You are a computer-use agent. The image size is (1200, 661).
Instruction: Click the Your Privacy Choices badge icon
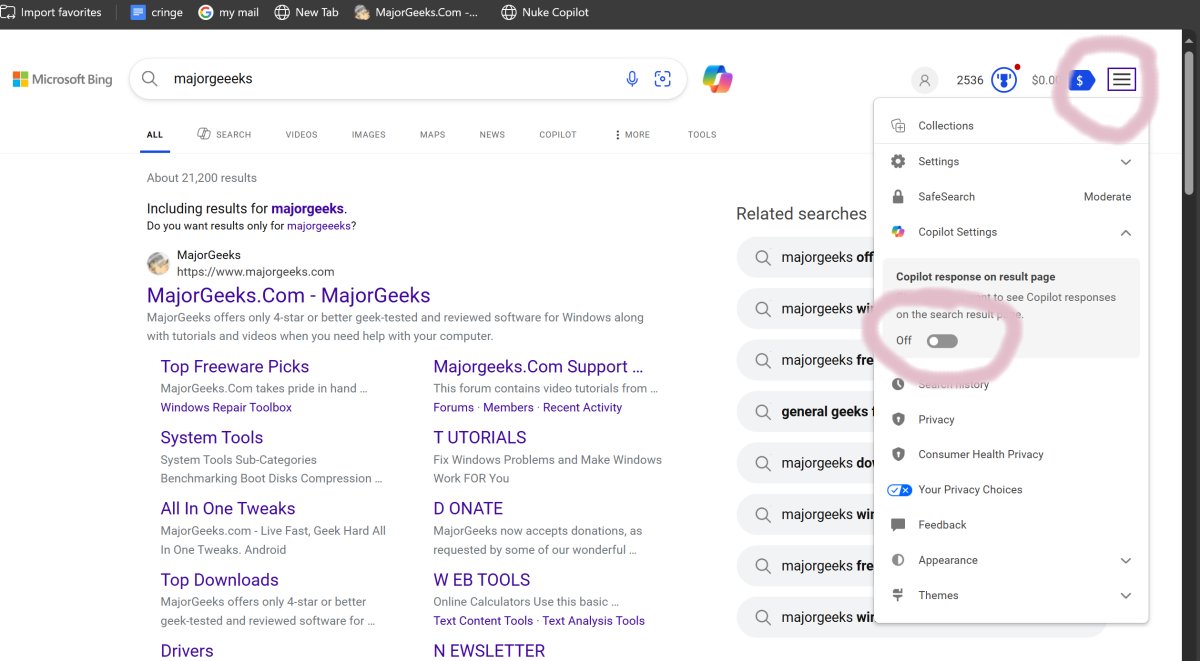(x=900, y=490)
